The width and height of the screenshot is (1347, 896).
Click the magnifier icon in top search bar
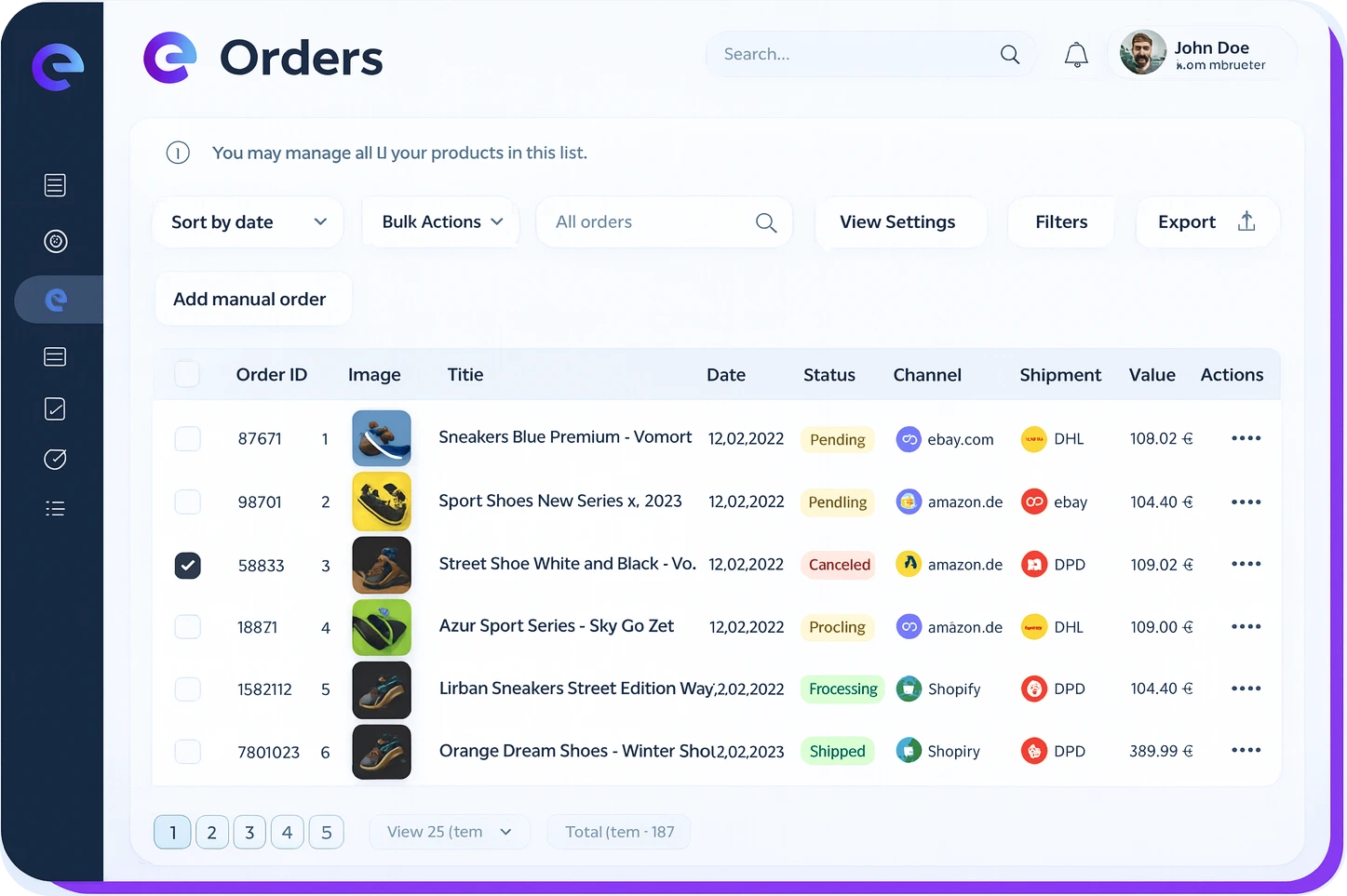pos(1009,55)
